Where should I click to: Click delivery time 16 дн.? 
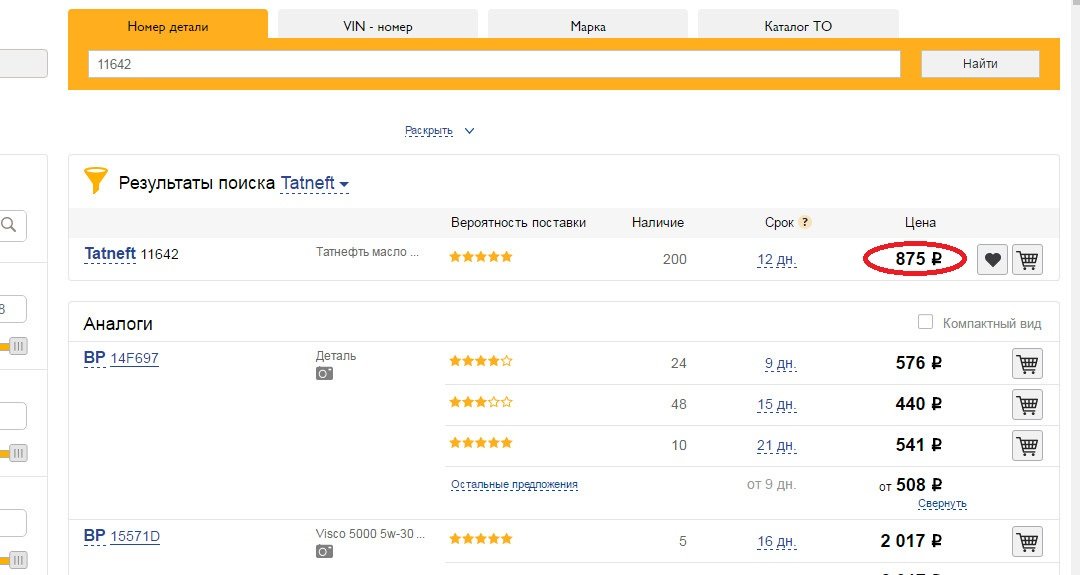pyautogui.click(x=777, y=541)
